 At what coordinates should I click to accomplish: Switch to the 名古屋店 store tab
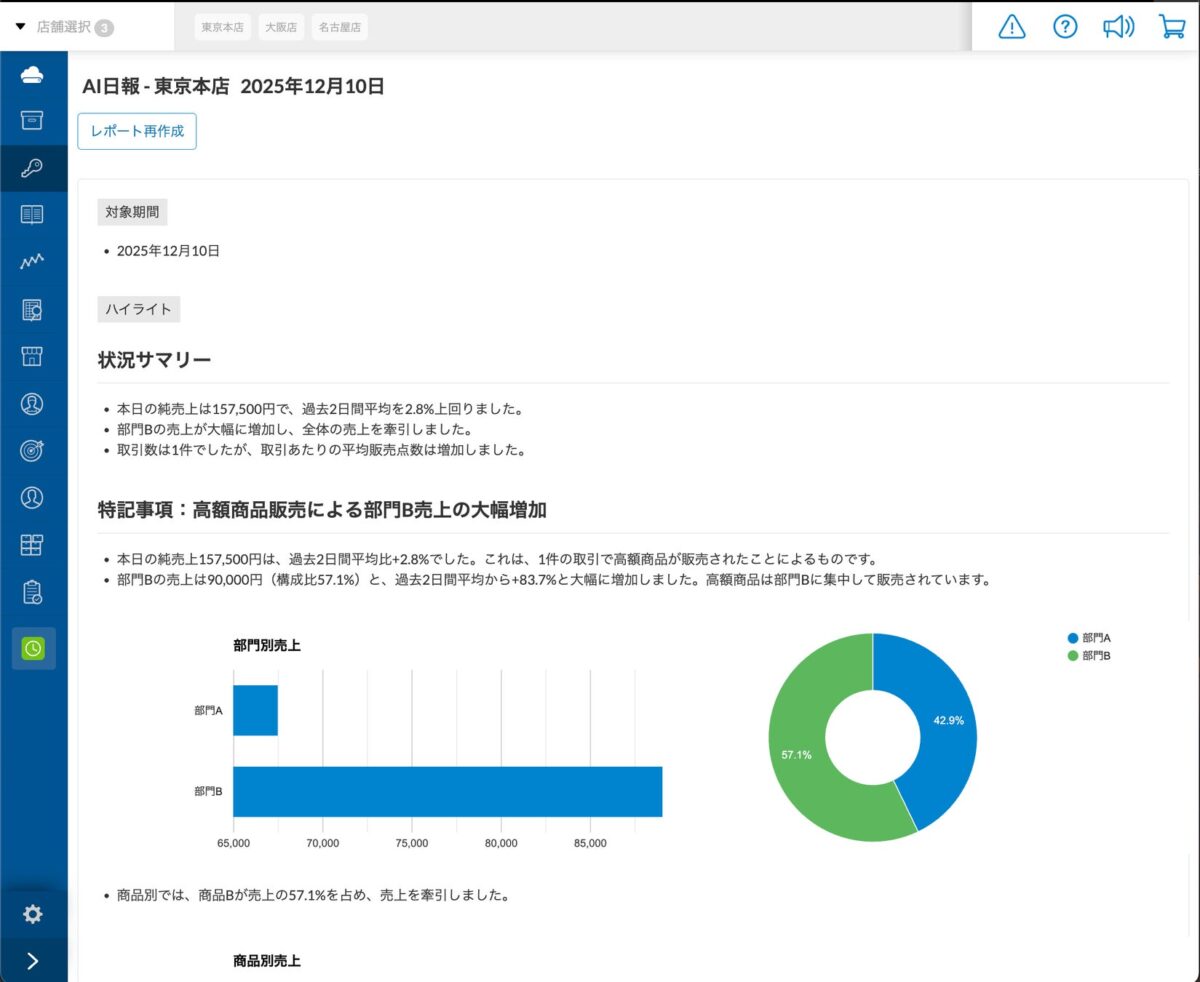tap(338, 27)
